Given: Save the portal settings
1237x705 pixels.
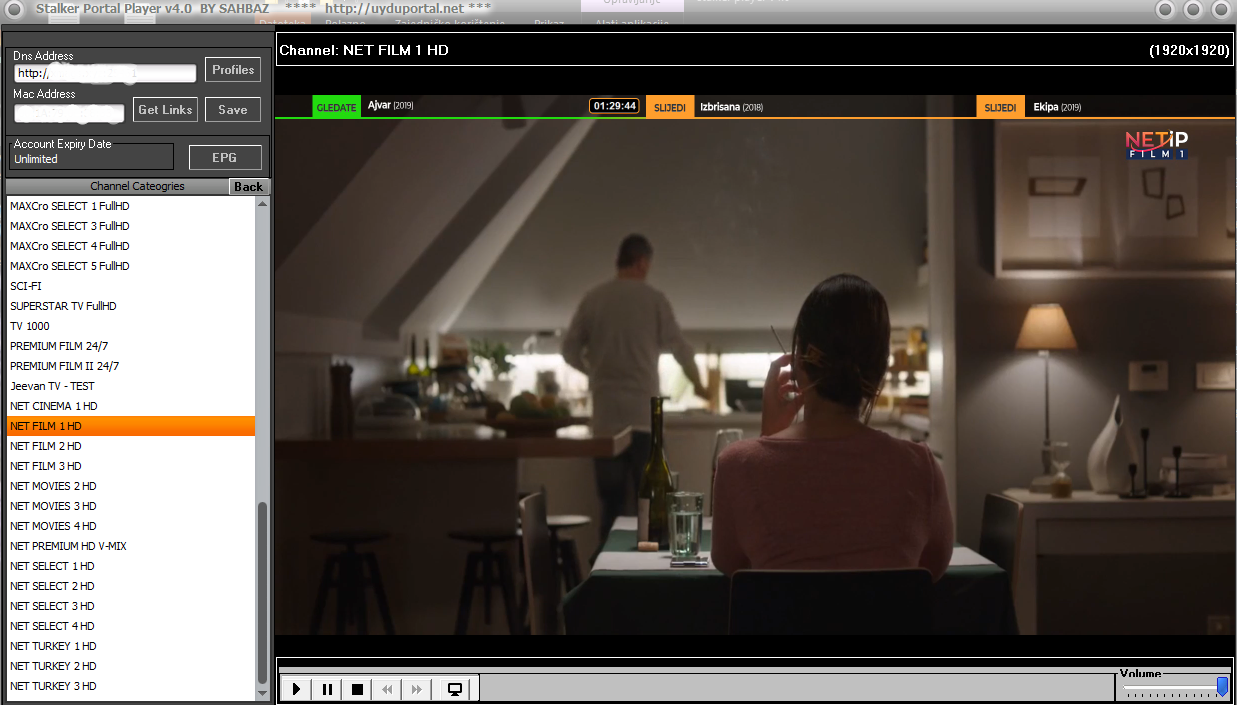Looking at the screenshot, I should click(x=233, y=110).
